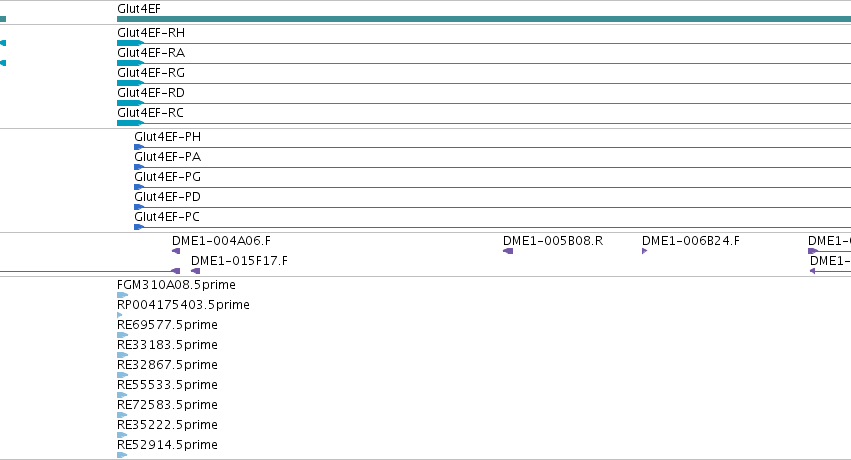Click the RE69577.5prime EST glyph

(x=123, y=335)
